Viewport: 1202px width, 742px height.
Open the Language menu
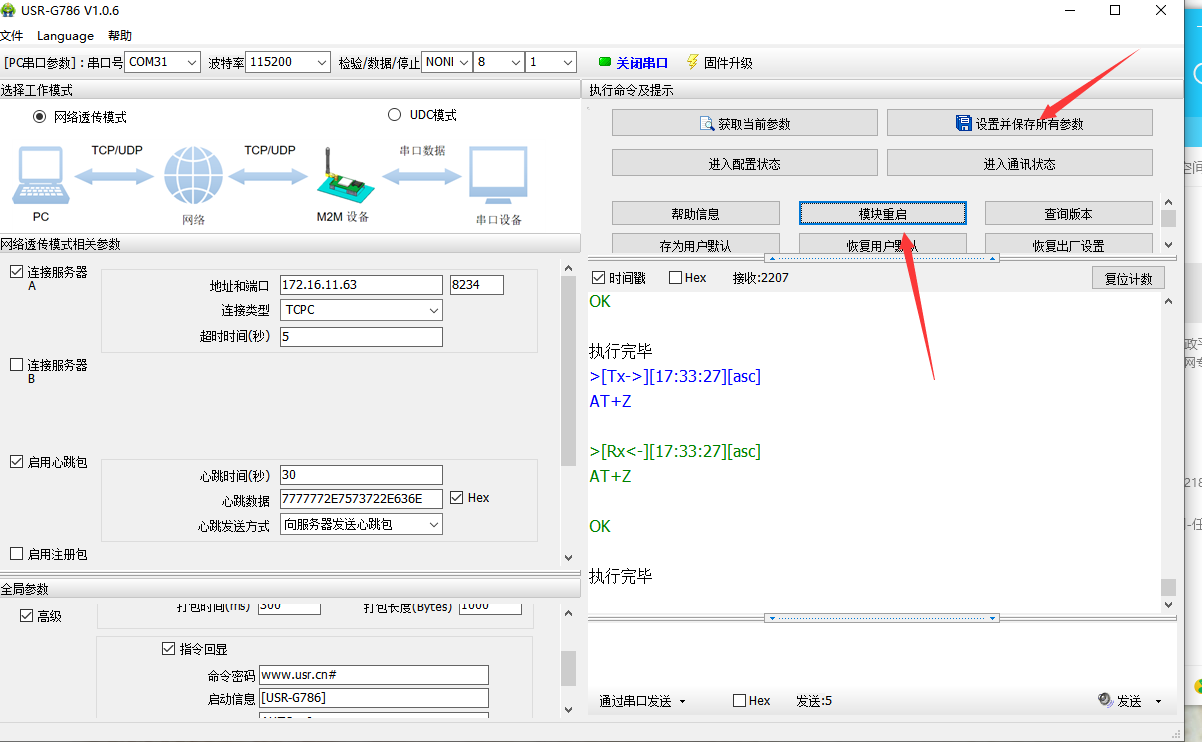[x=65, y=36]
